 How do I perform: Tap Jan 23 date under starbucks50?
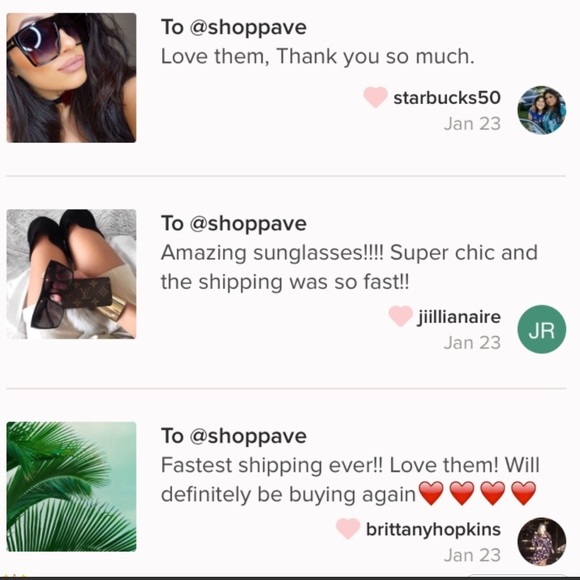click(472, 124)
